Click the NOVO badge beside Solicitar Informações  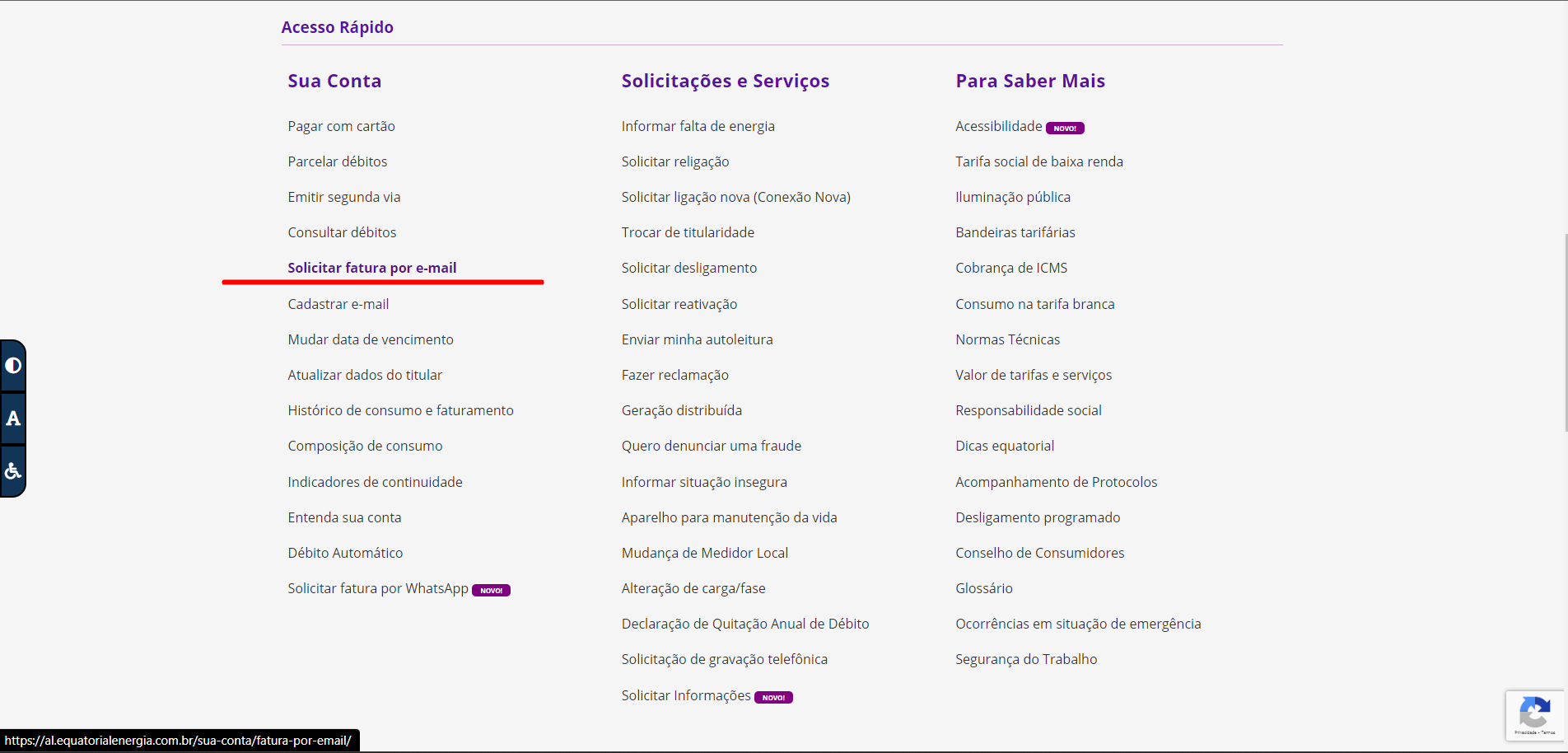(773, 697)
